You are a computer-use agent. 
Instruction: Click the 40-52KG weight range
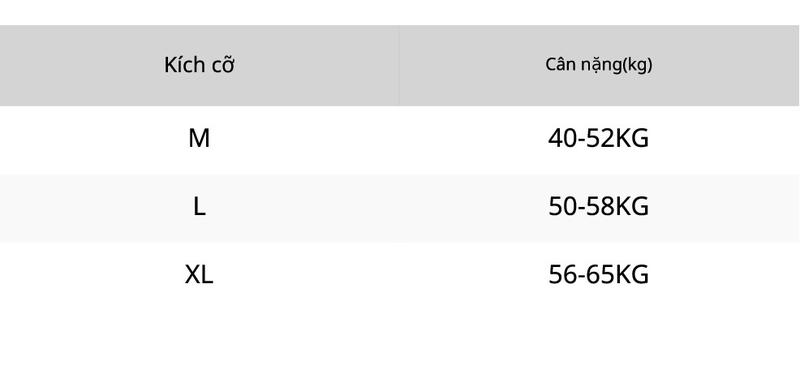pyautogui.click(x=598, y=138)
